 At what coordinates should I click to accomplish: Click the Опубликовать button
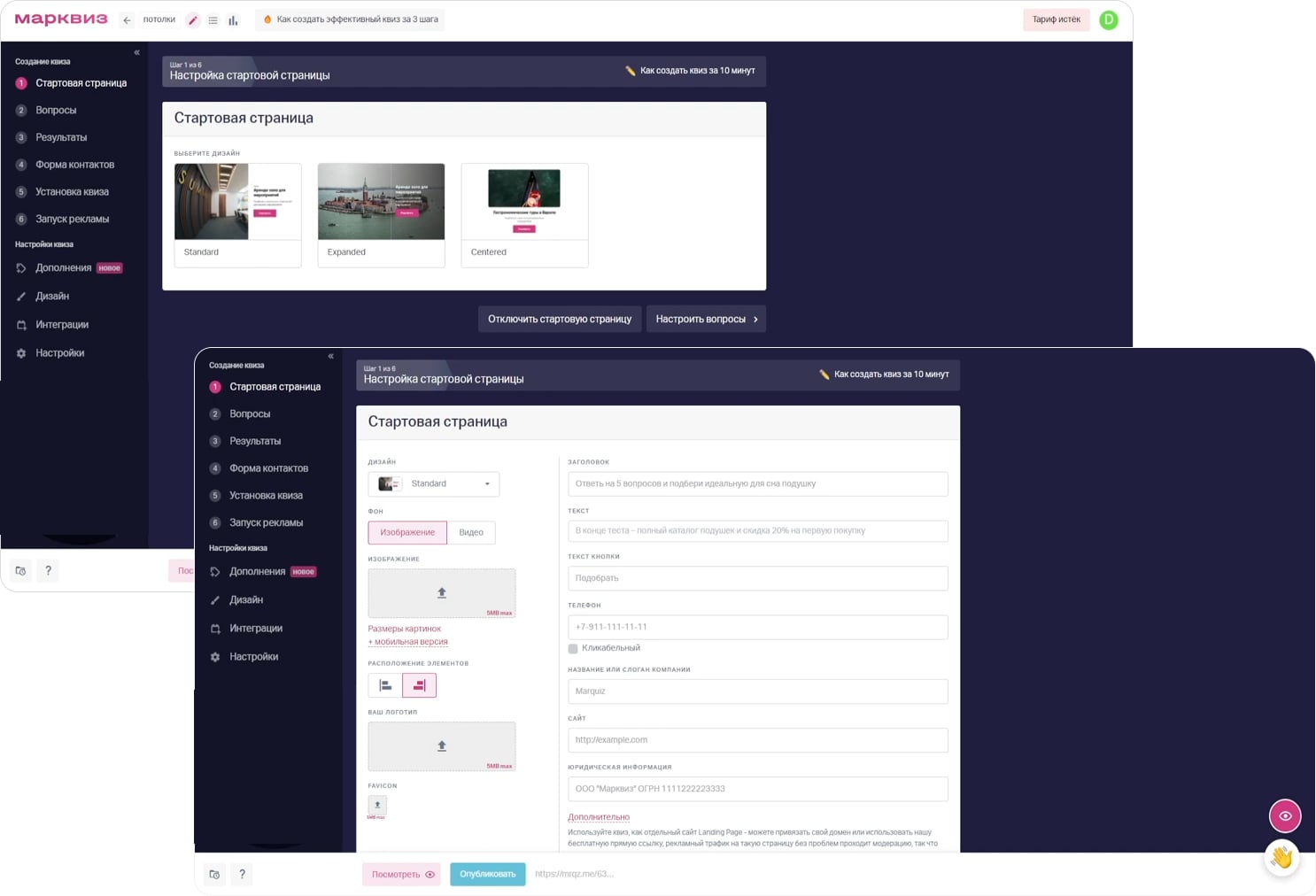[x=487, y=875]
